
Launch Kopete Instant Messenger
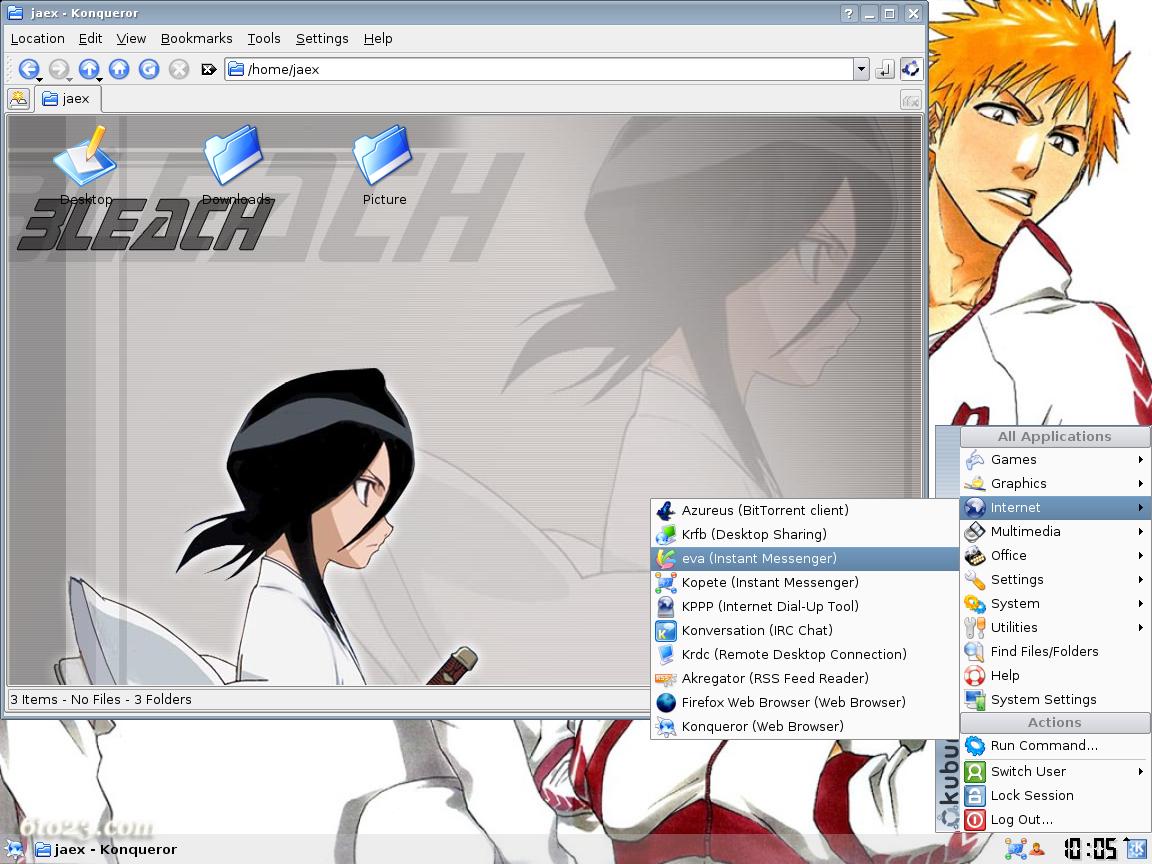coord(804,583)
